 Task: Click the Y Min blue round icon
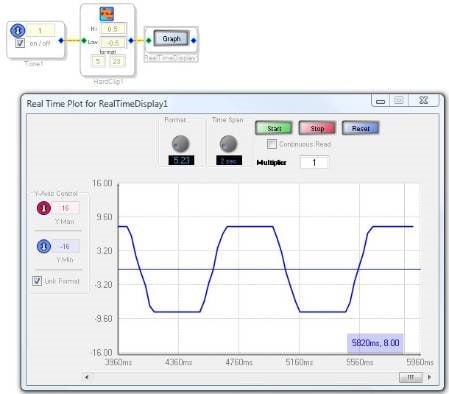pyautogui.click(x=44, y=246)
